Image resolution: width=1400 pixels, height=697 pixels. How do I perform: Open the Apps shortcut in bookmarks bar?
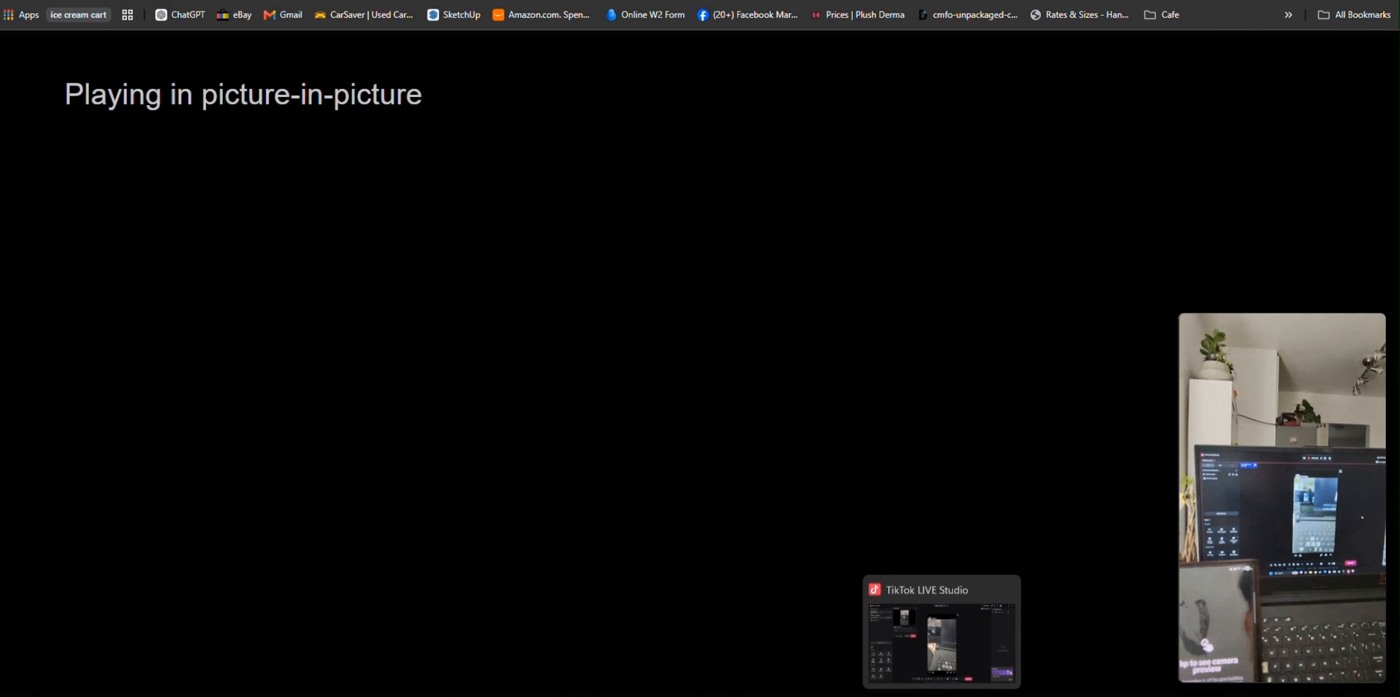point(21,15)
